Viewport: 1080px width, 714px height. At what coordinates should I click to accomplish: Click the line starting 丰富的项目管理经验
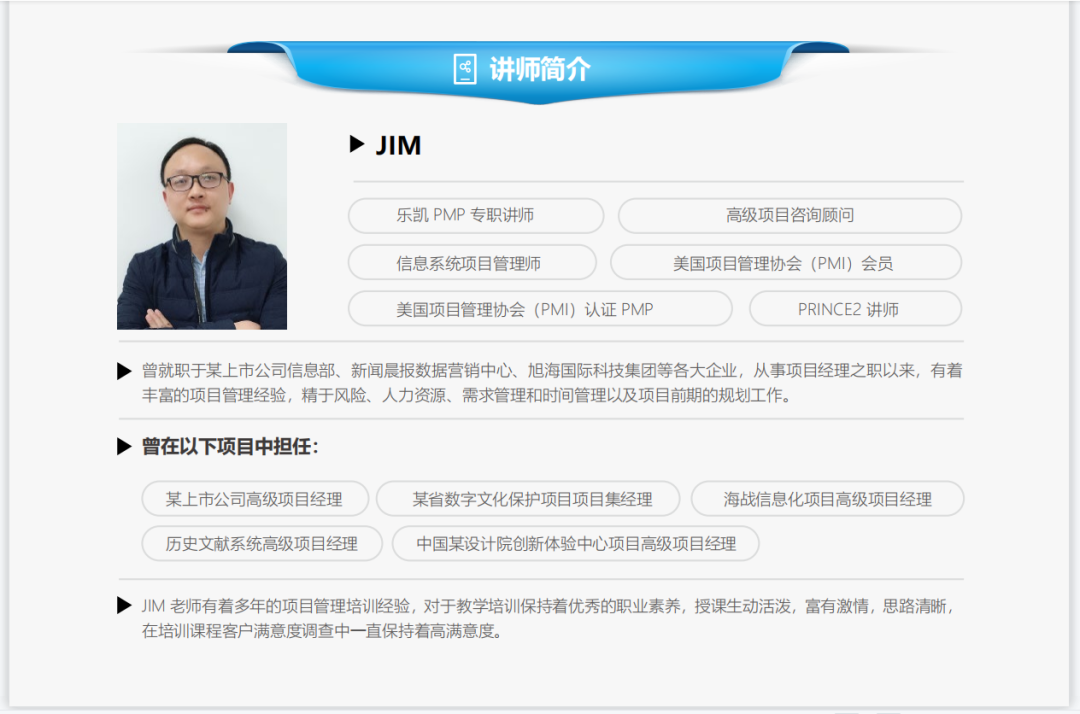click(466, 395)
